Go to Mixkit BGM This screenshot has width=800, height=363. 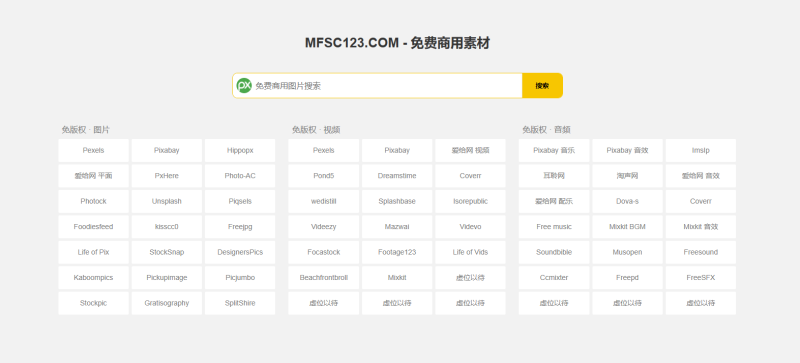[628, 227]
